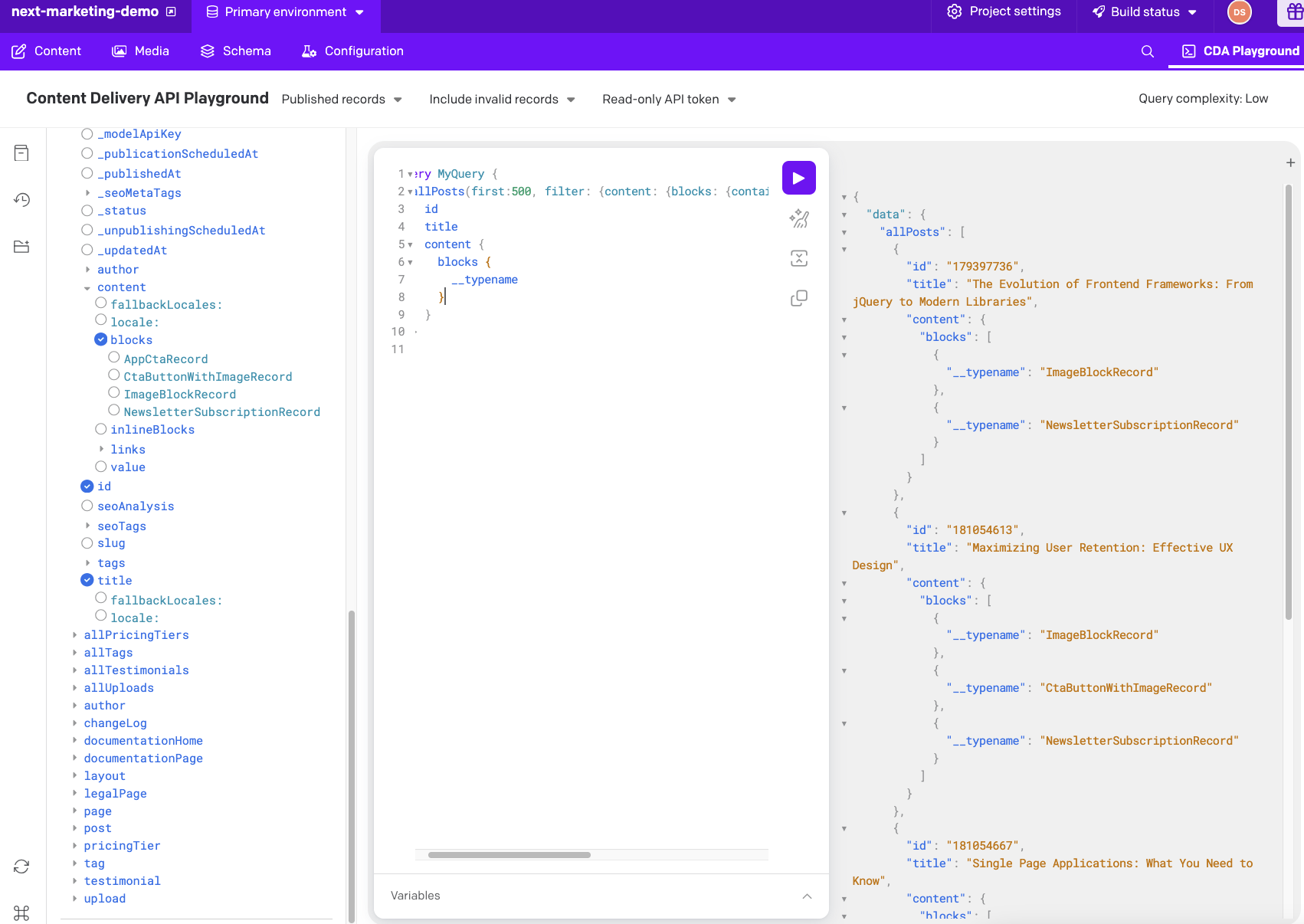Click the Build status rocket icon
Viewport: 1304px width, 924px height.
(1098, 11)
